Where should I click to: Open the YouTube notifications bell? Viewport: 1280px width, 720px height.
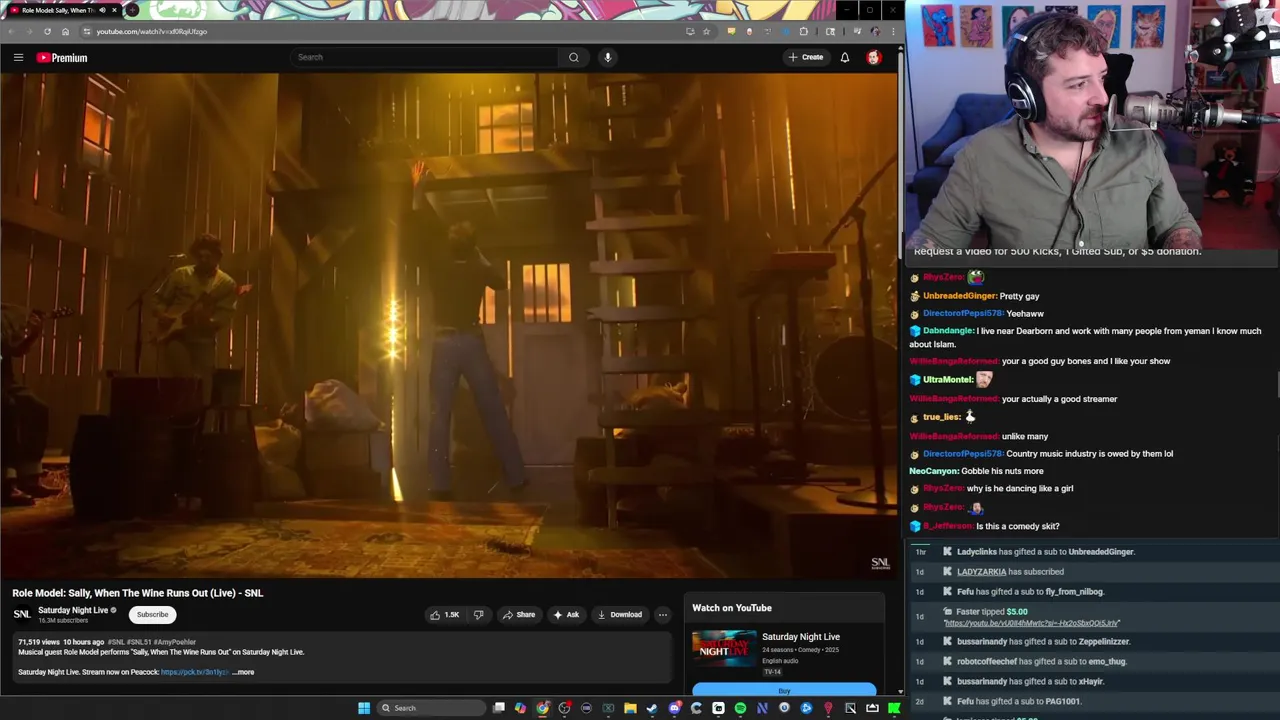(x=845, y=57)
